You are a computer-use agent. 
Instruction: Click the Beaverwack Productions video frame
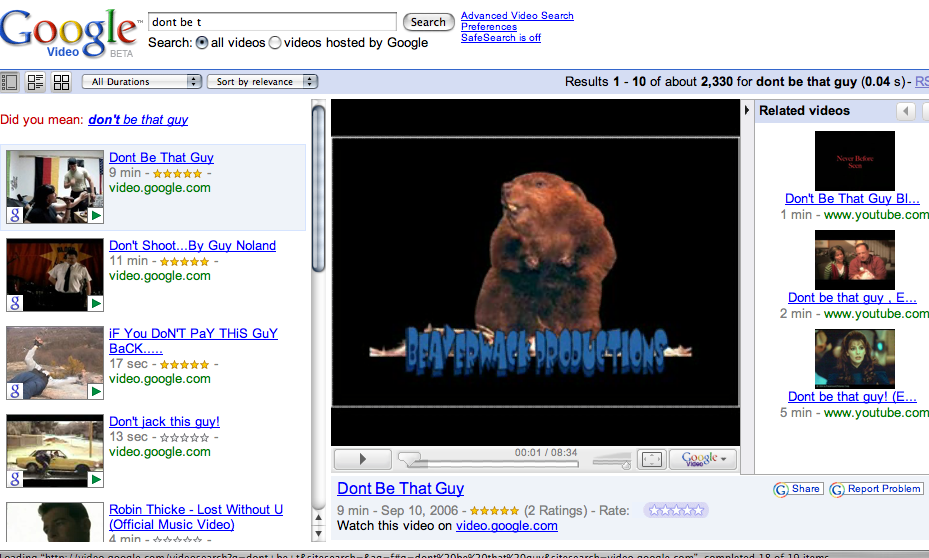click(535, 272)
